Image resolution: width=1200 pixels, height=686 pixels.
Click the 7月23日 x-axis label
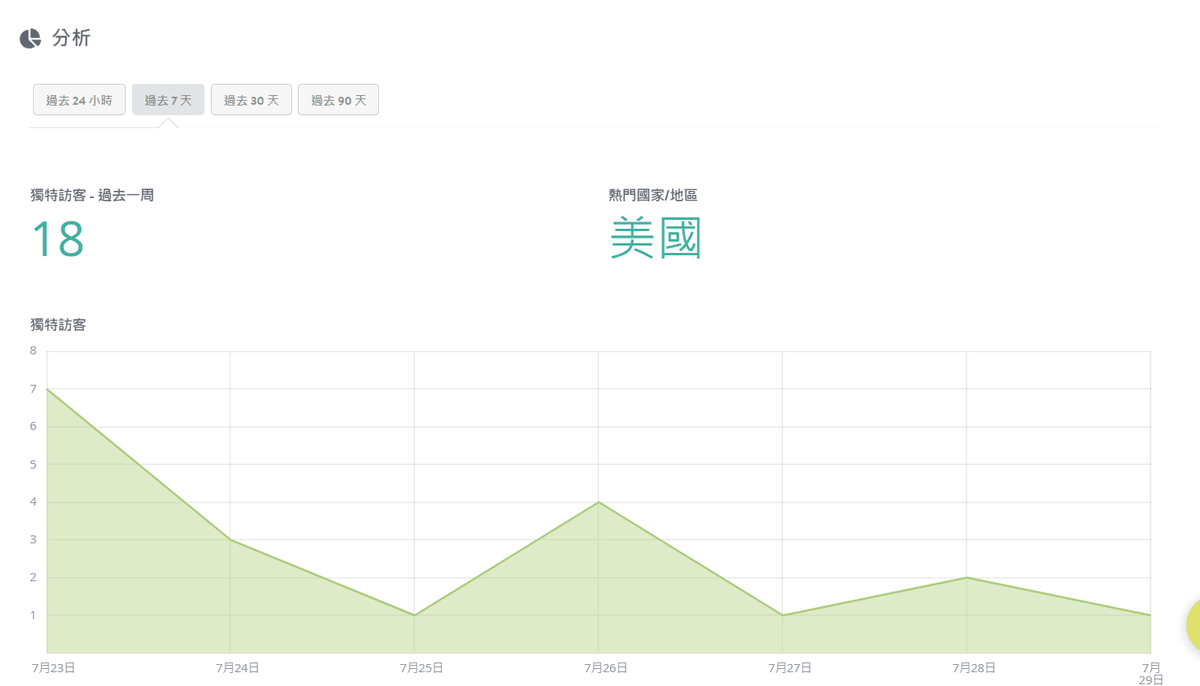tap(53, 667)
